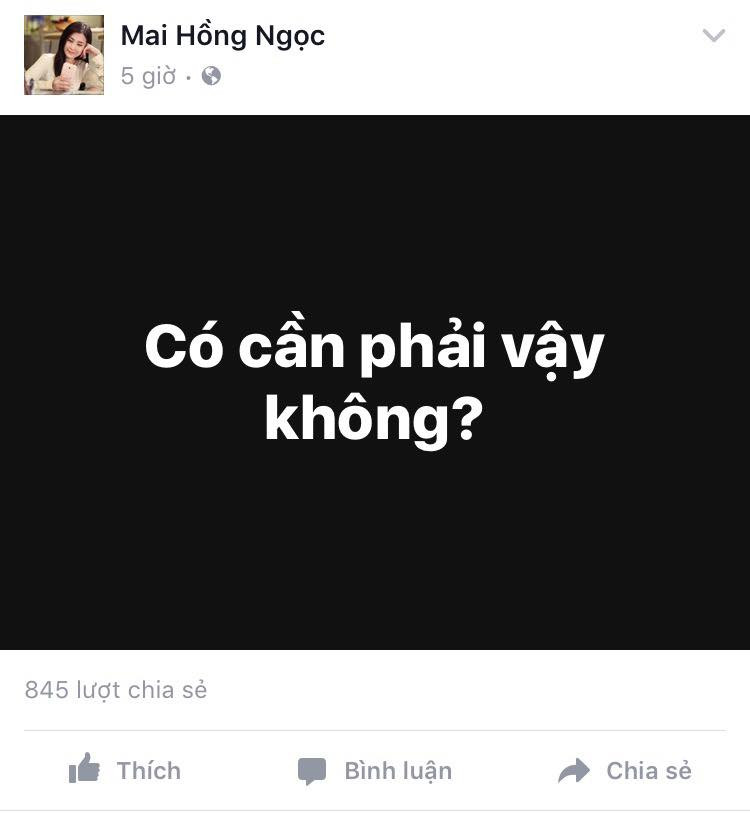750x827 pixels.
Task: Click the globe public privacy icon
Action: (211, 76)
